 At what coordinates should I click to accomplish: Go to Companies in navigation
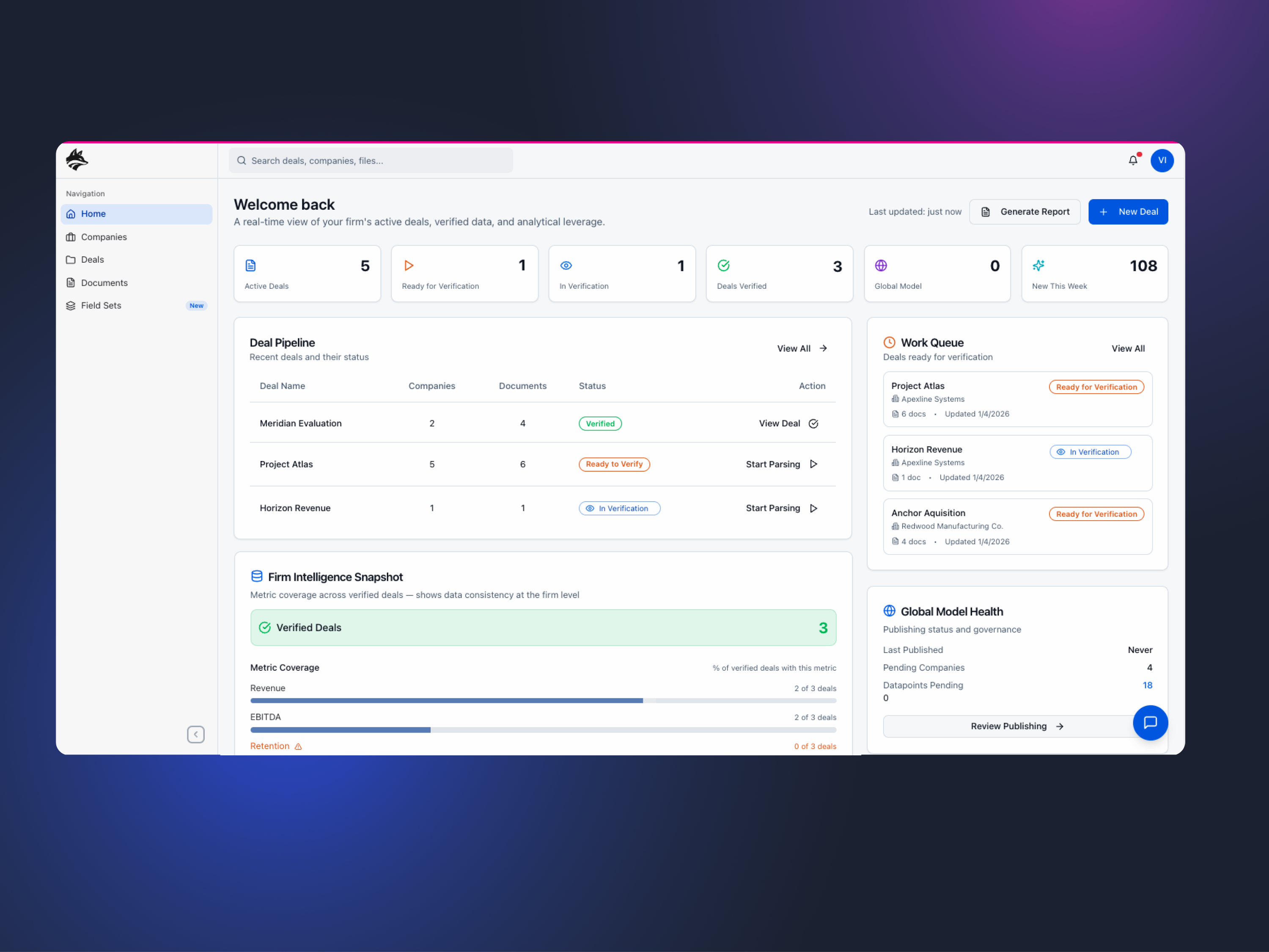[104, 237]
